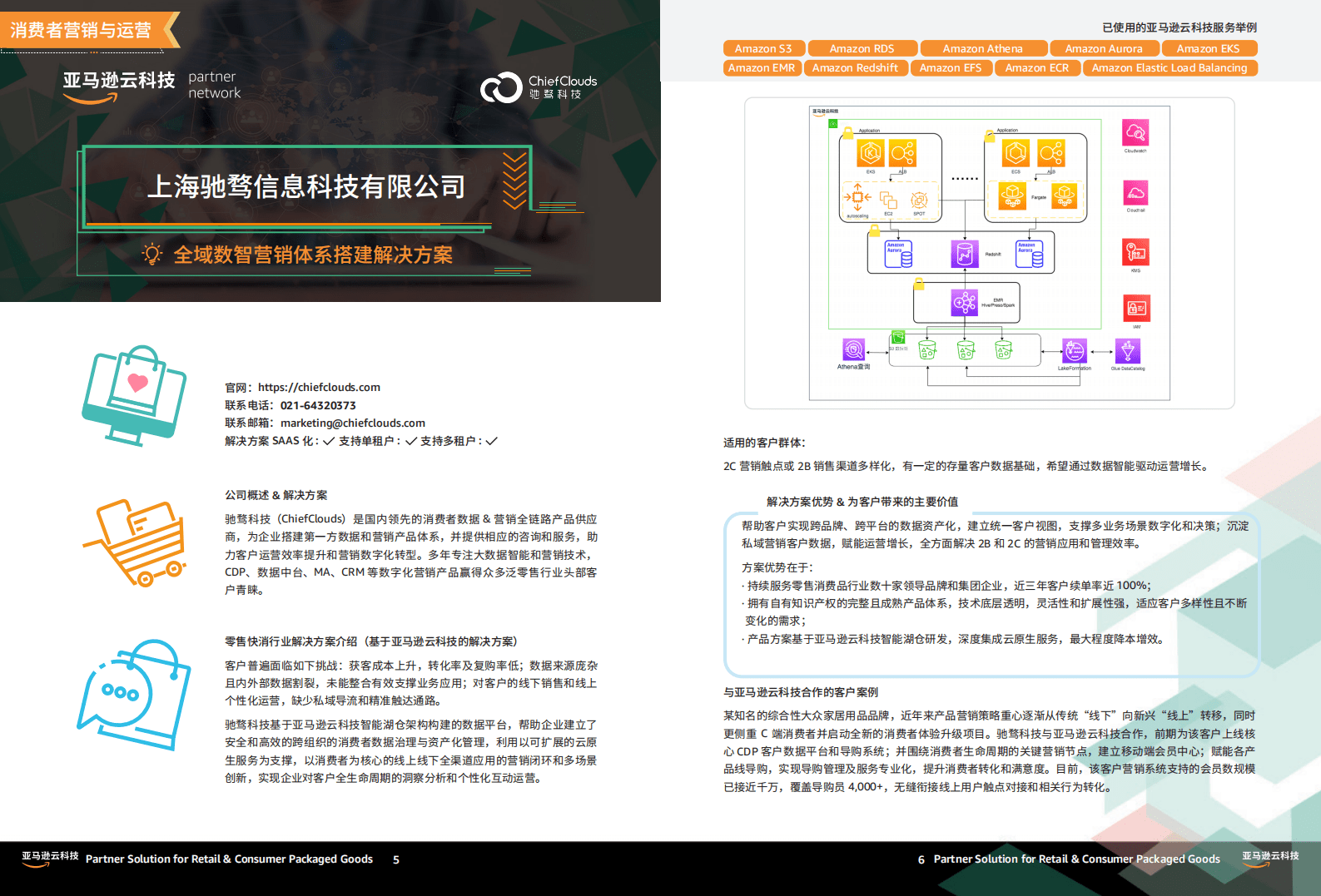Image resolution: width=1321 pixels, height=896 pixels.
Task: Click the EC2 instances icon
Action: pos(888,200)
